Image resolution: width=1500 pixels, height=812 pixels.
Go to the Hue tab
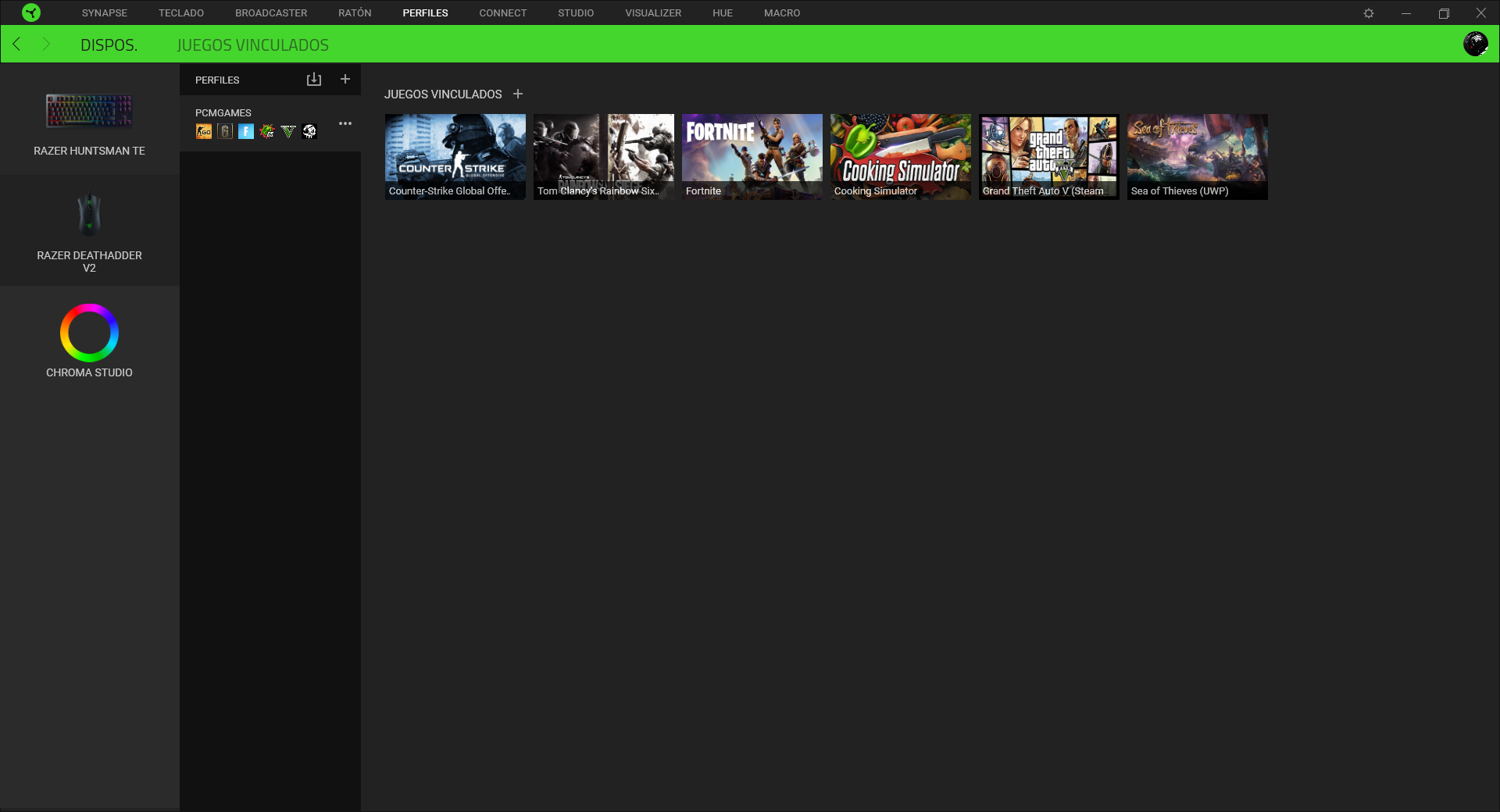pyautogui.click(x=723, y=13)
